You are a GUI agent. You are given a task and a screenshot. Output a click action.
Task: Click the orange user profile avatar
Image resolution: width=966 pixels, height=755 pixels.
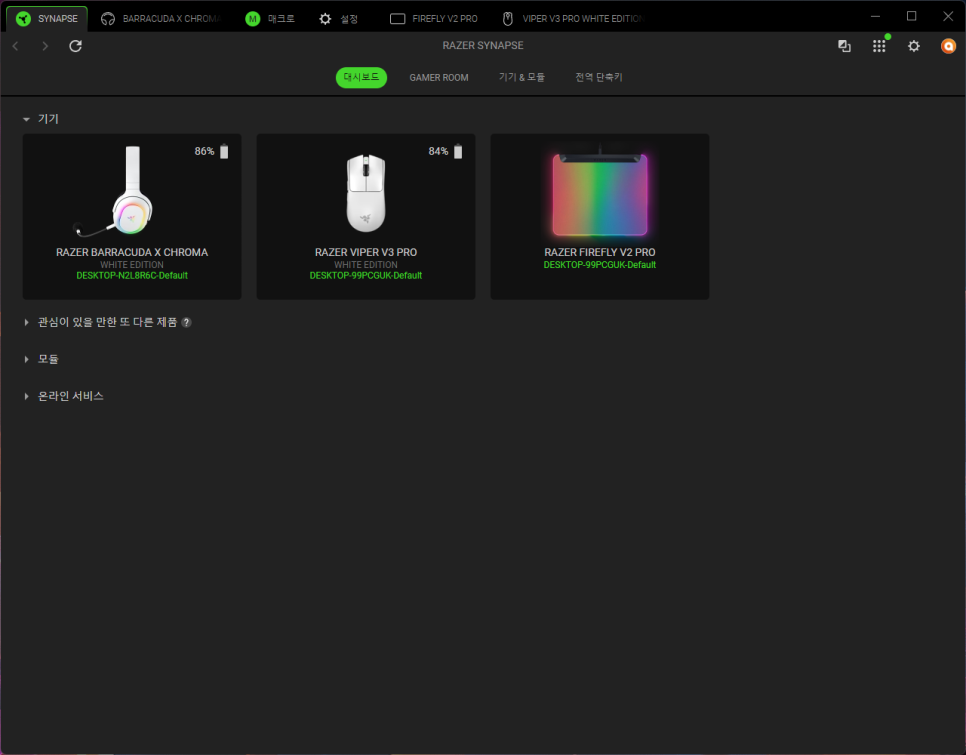948,46
